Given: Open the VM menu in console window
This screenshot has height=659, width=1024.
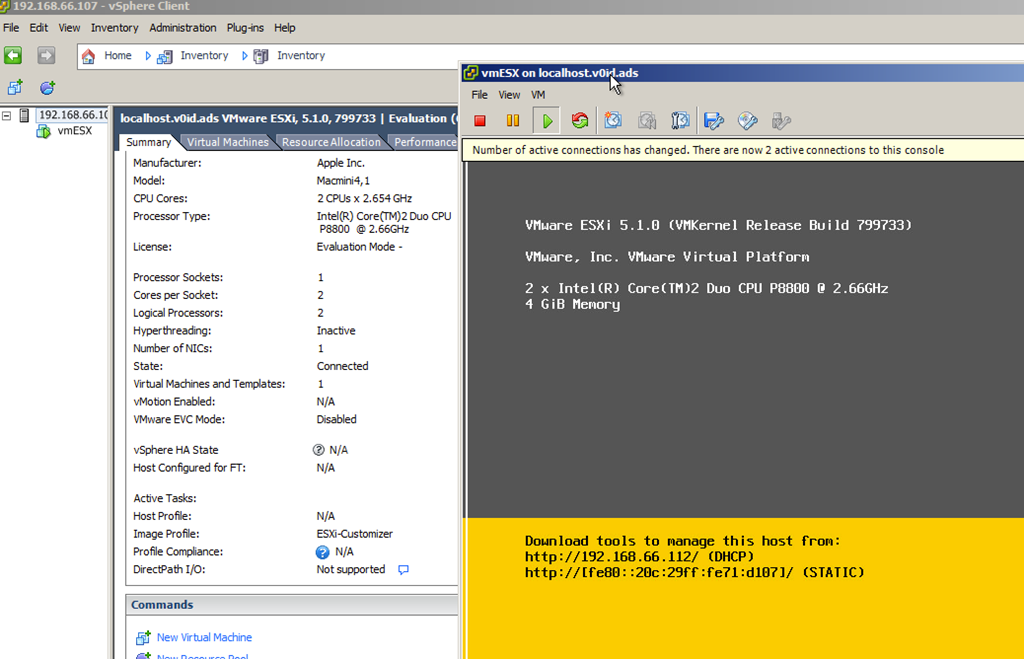Looking at the screenshot, I should tap(538, 95).
